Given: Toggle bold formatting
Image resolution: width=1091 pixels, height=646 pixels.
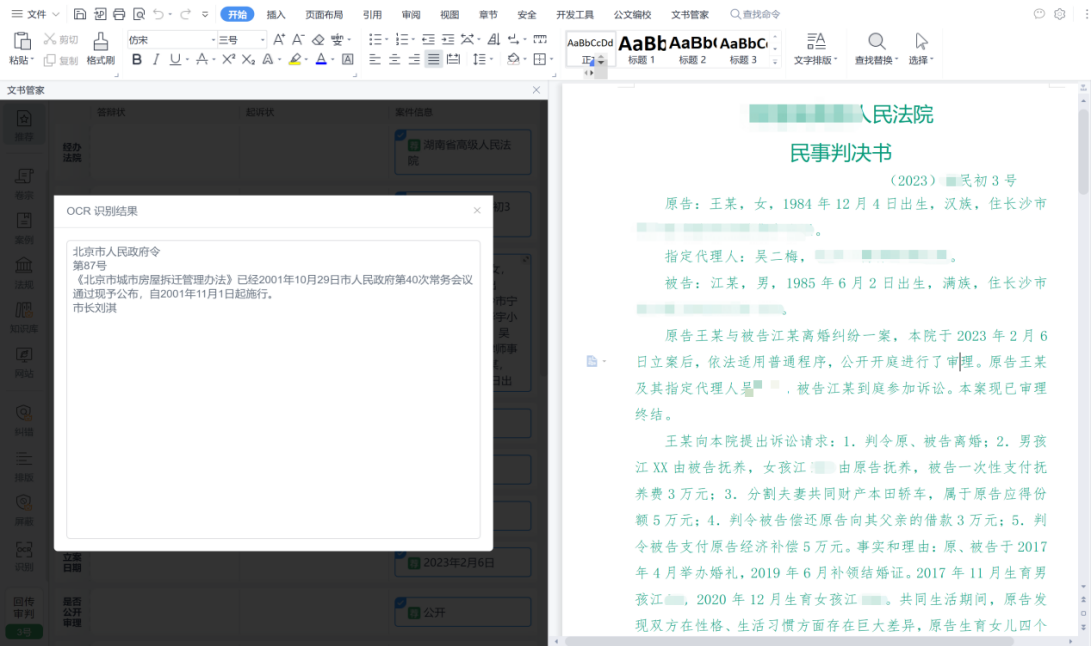Looking at the screenshot, I should pos(137,60).
